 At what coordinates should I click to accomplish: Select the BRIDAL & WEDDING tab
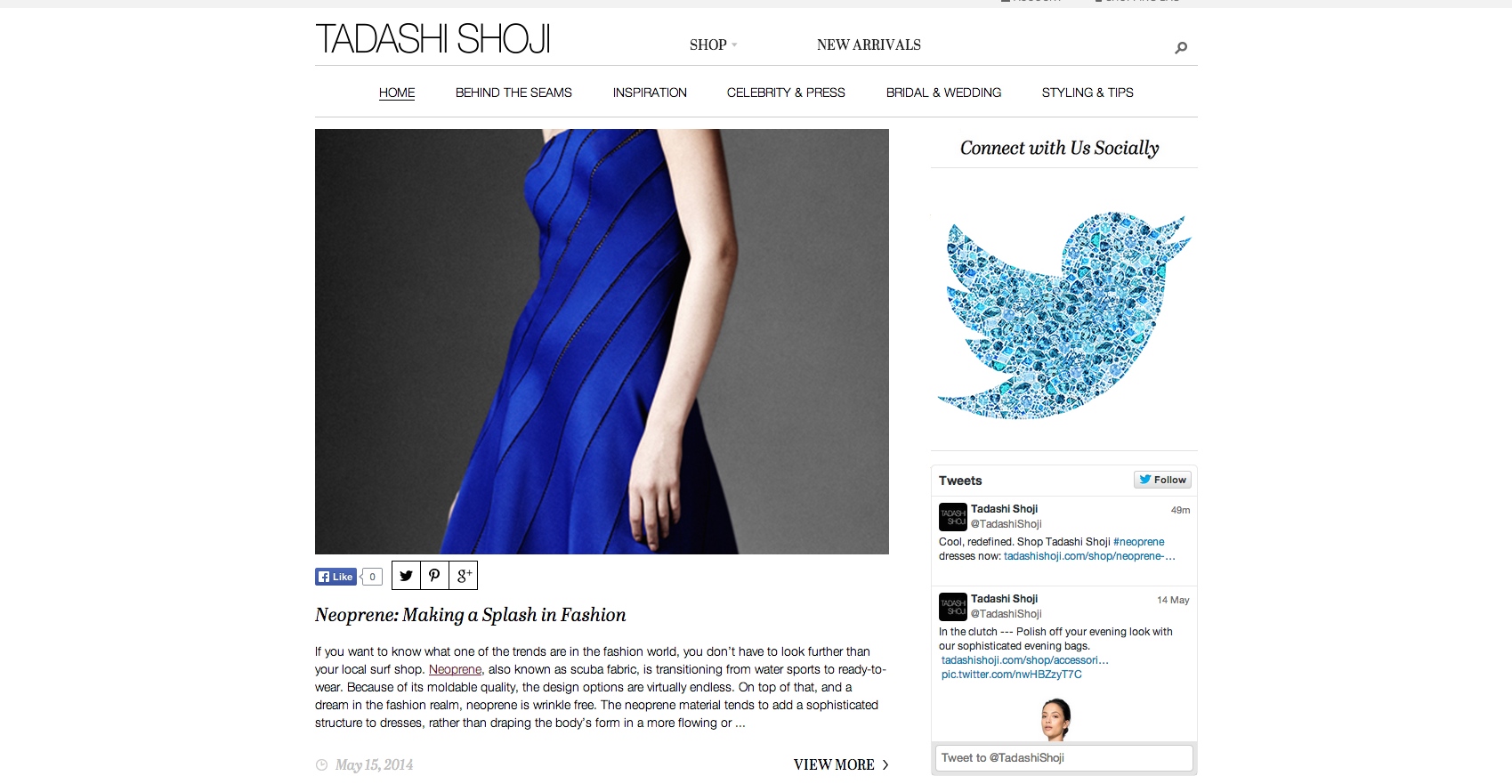(x=943, y=93)
